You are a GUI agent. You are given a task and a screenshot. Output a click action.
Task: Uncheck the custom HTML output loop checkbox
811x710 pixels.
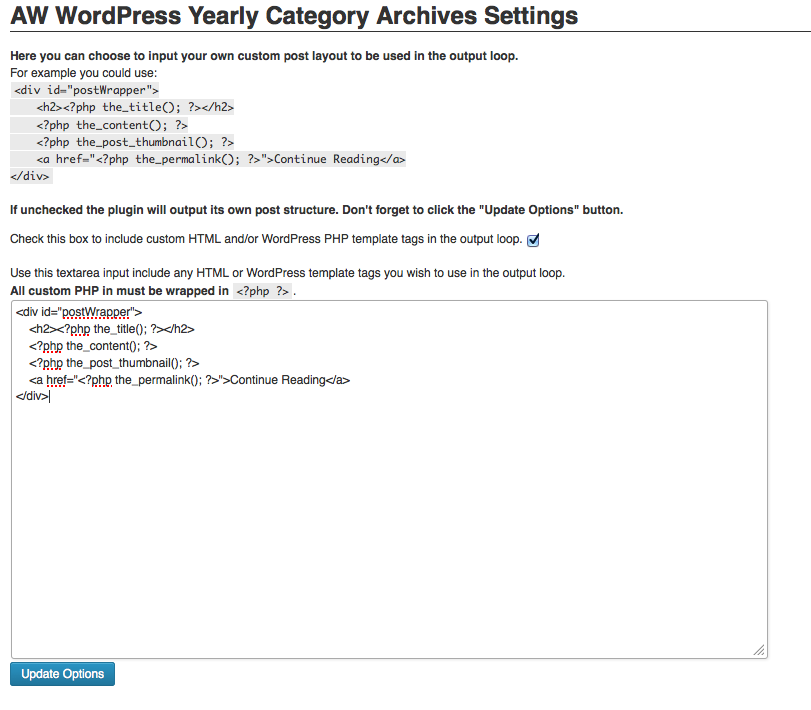click(x=533, y=240)
